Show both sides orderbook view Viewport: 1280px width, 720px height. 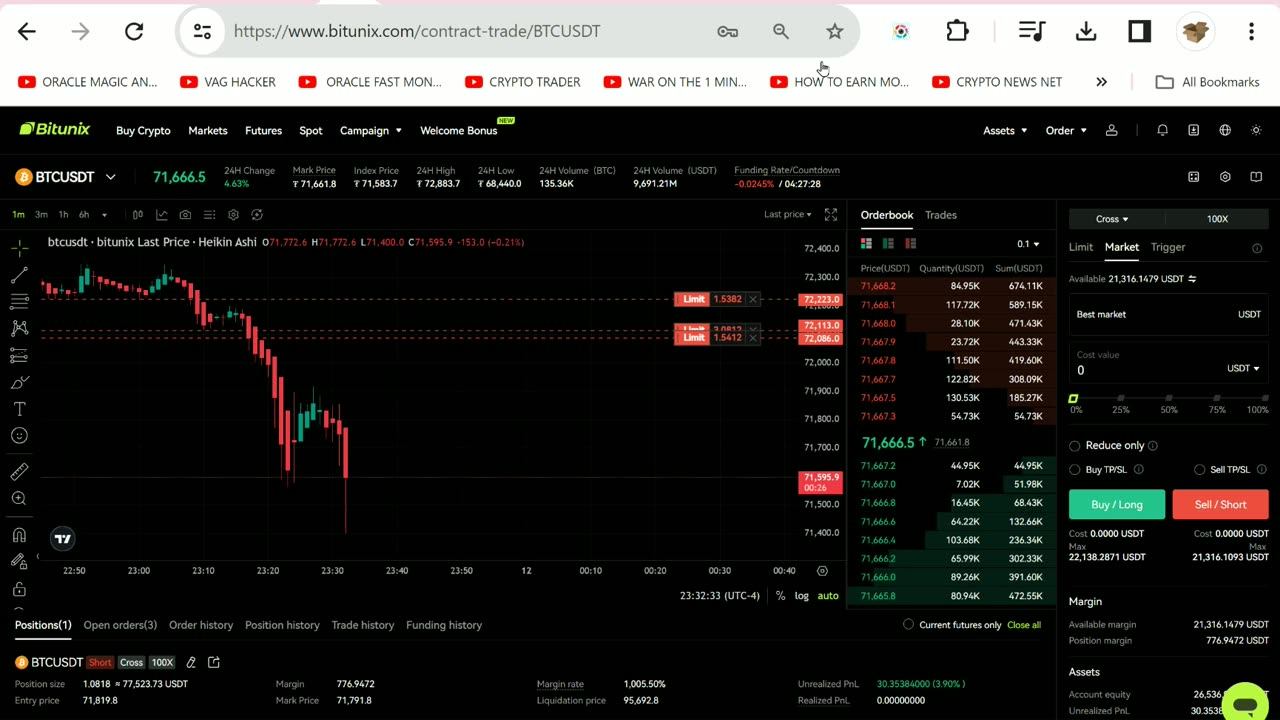click(x=866, y=243)
